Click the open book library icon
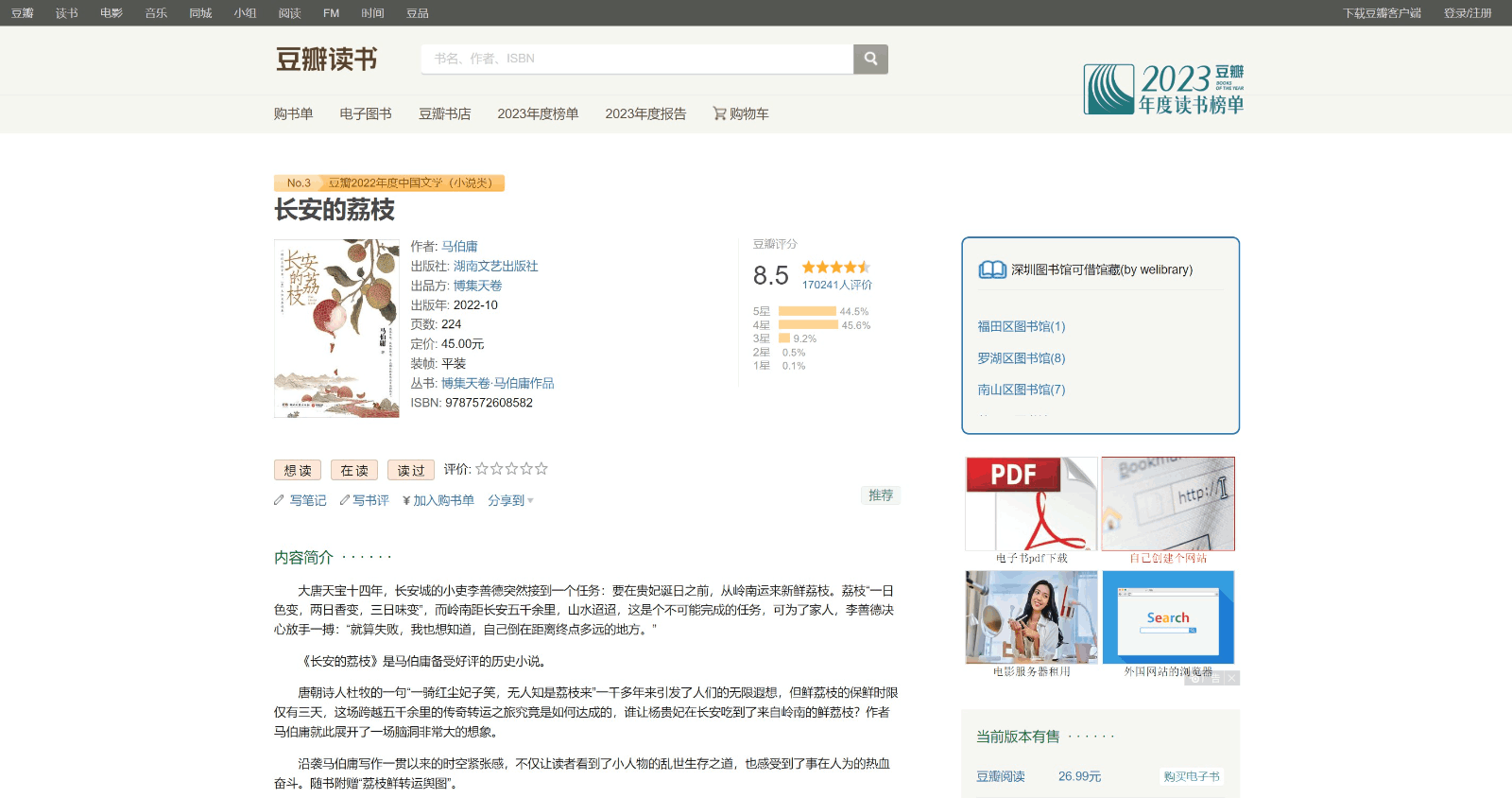Image resolution: width=1512 pixels, height=798 pixels. [992, 269]
